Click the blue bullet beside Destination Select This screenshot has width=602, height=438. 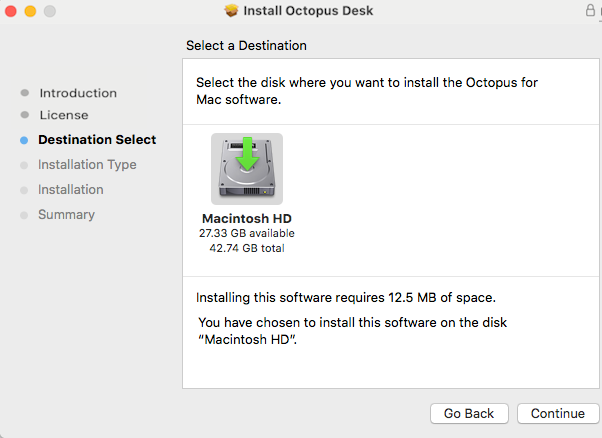[x=24, y=140]
